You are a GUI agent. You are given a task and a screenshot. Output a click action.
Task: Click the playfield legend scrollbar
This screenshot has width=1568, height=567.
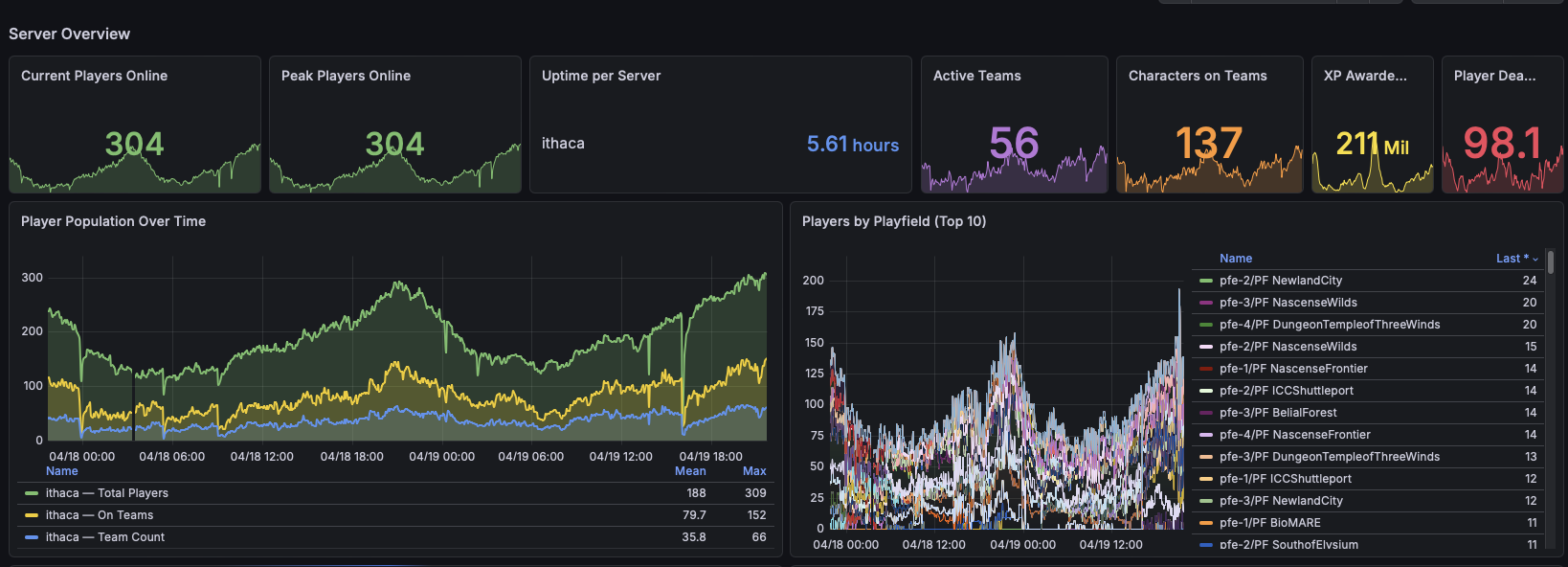click(x=1551, y=263)
